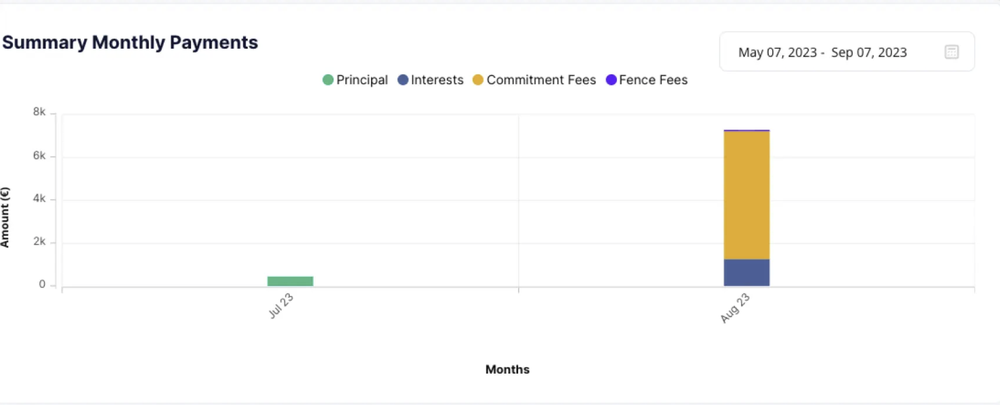Image resolution: width=1000 pixels, height=405 pixels.
Task: Click the Months axis title
Action: click(508, 369)
